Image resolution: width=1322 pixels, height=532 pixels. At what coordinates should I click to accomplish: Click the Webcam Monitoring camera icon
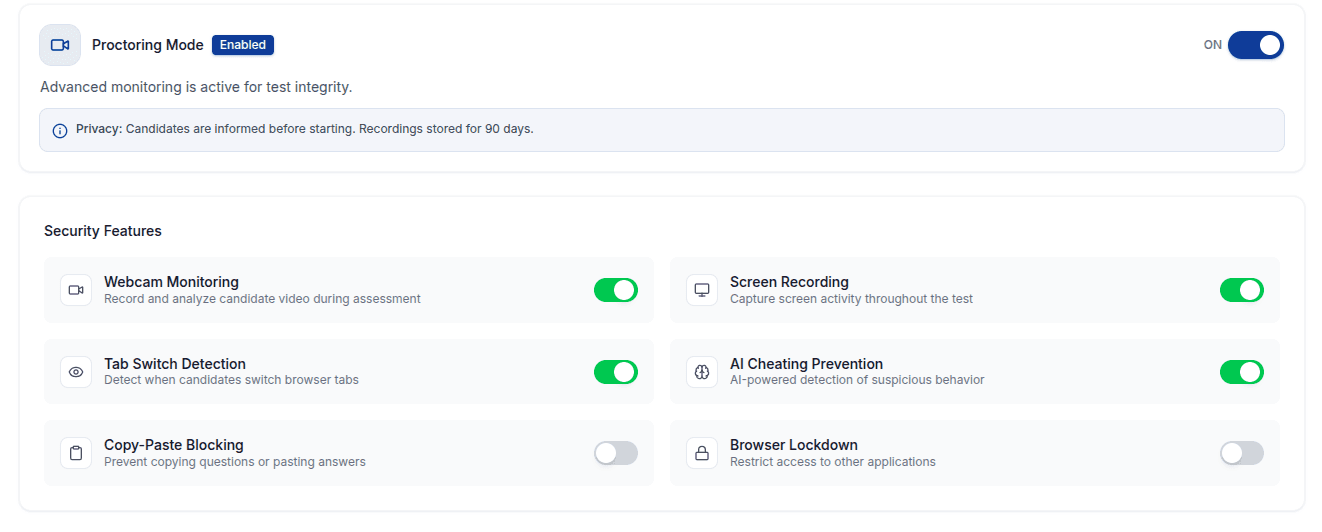76,290
